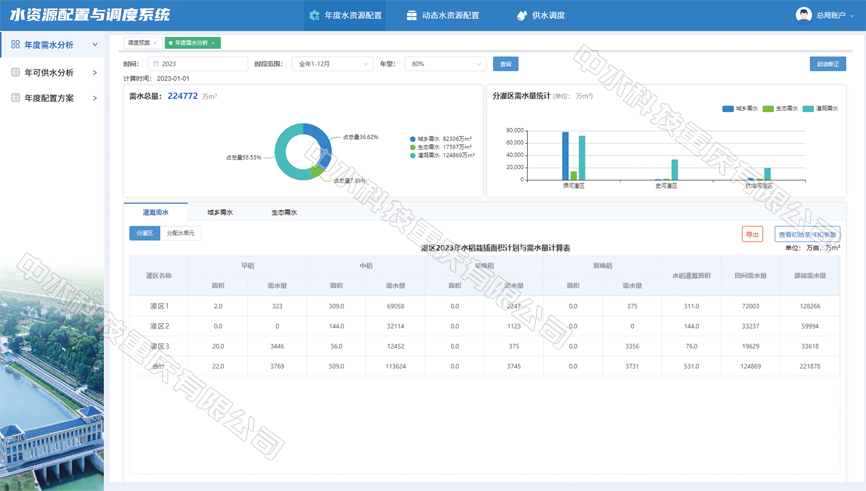This screenshot has width=866, height=491.
Task: Click the water-drop icon beside 供水调度
Action: click(522, 15)
